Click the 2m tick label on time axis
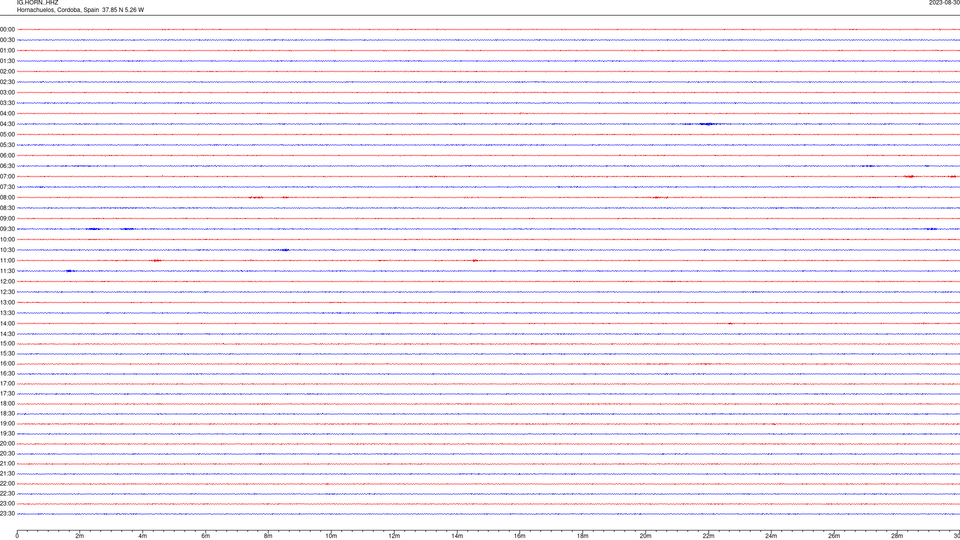Image resolution: width=960 pixels, height=540 pixels. (80, 536)
